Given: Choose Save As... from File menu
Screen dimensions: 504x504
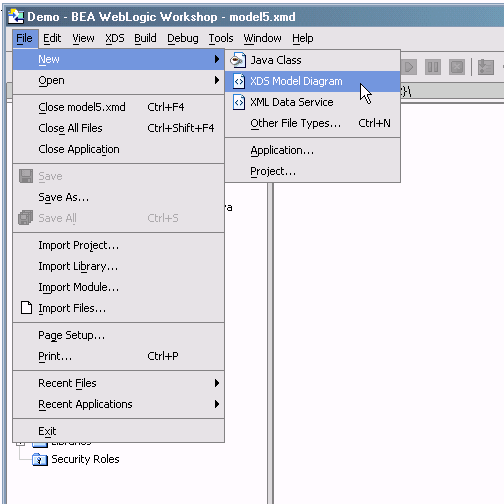Looking at the screenshot, I should click(119, 197).
